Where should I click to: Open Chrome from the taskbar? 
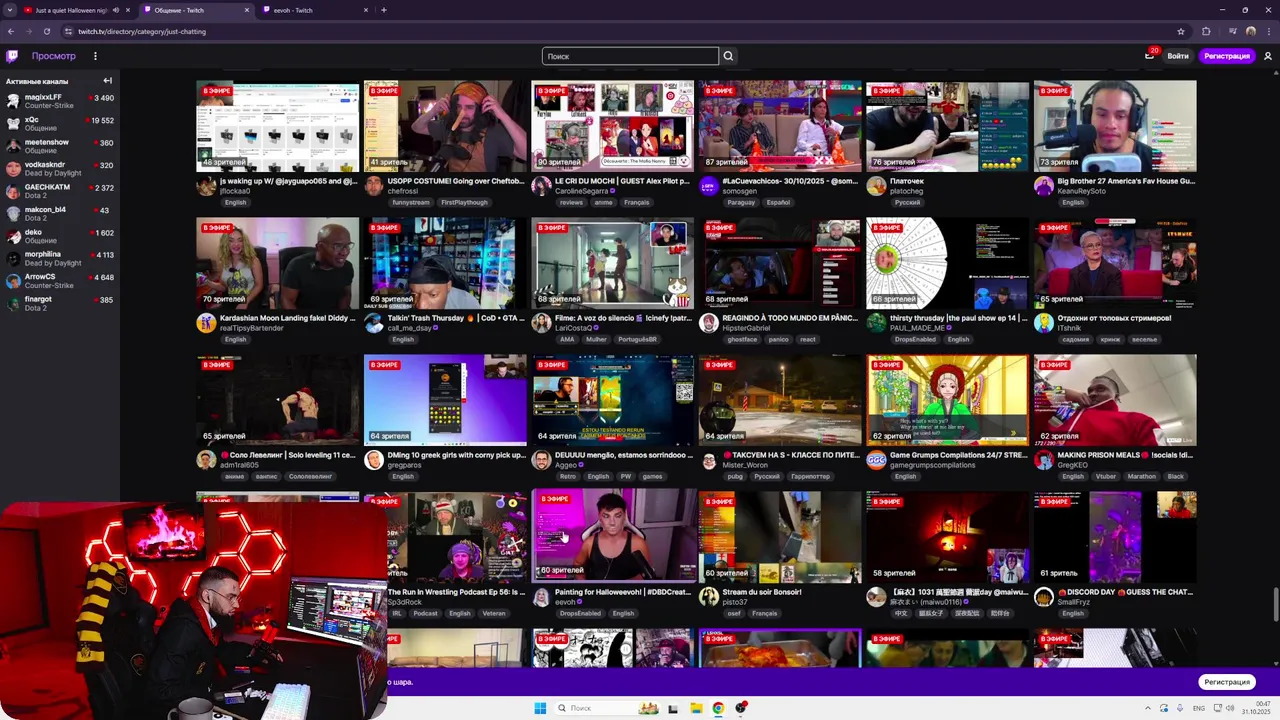(x=718, y=708)
